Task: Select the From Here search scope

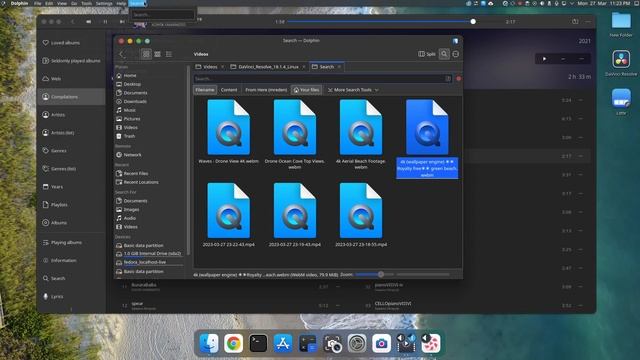Action: coord(266,90)
